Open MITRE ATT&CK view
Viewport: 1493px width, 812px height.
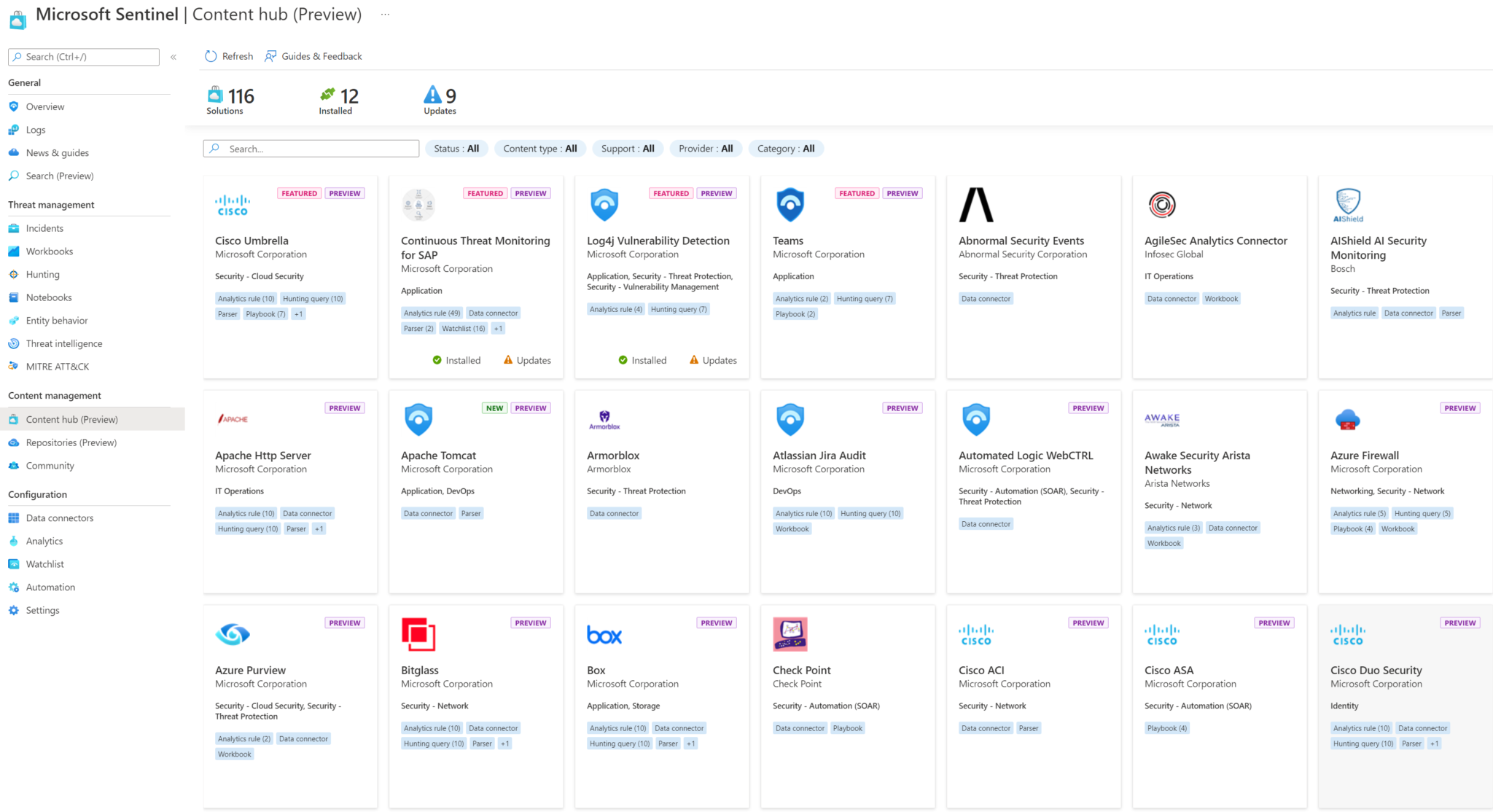[x=58, y=366]
